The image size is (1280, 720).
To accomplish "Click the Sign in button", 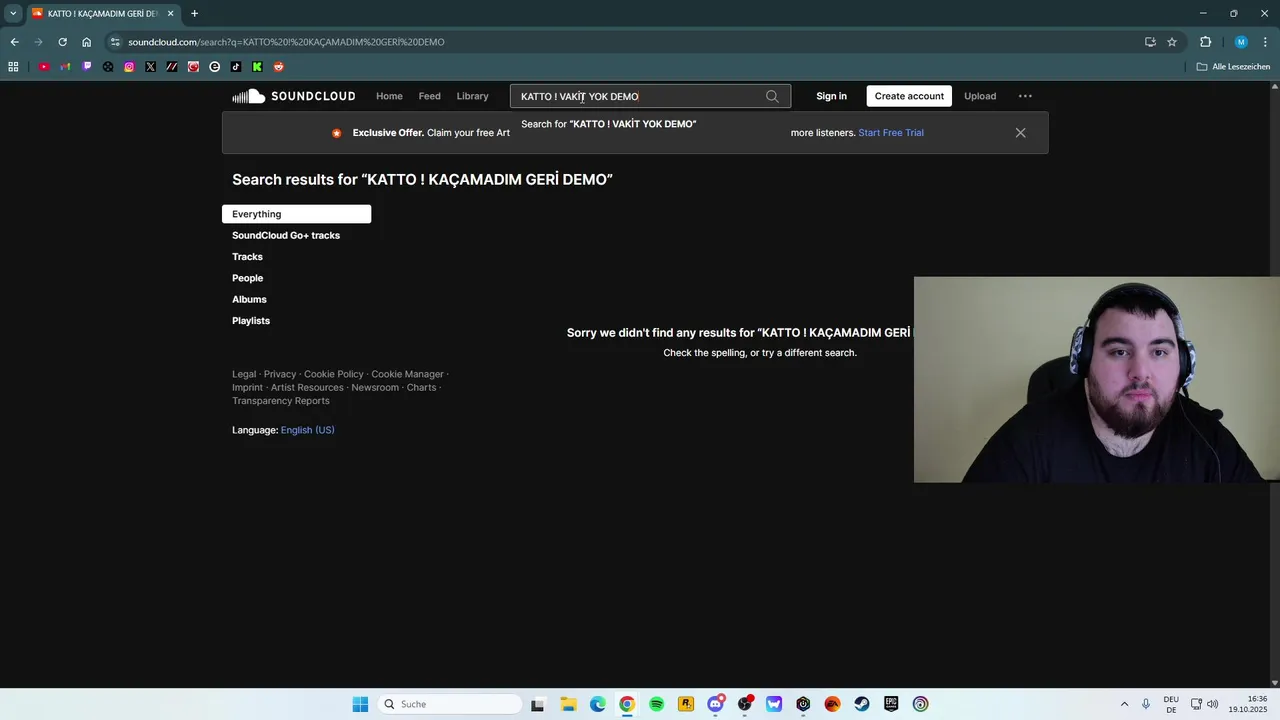I will tap(831, 96).
